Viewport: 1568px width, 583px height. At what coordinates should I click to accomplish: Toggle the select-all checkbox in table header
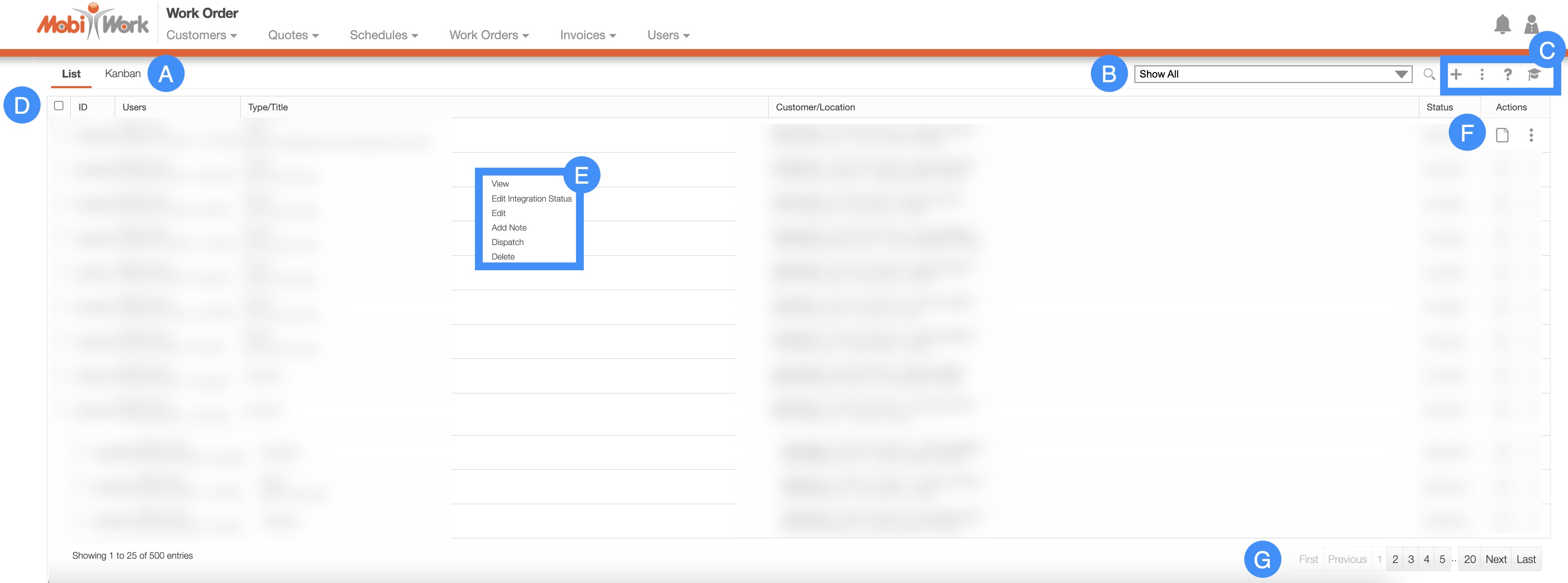tap(59, 106)
